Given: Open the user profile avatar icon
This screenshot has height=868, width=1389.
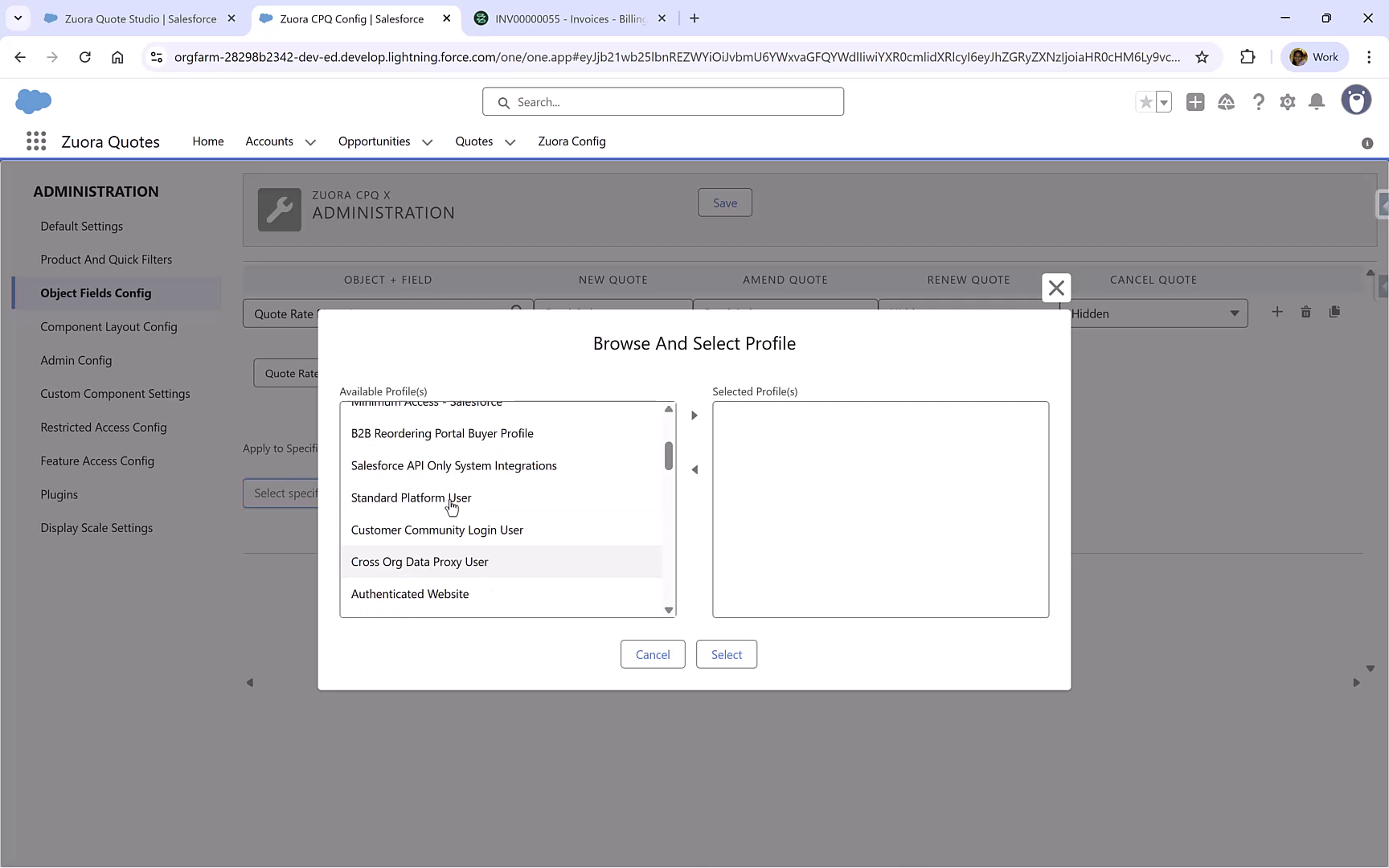Looking at the screenshot, I should coord(1357,100).
